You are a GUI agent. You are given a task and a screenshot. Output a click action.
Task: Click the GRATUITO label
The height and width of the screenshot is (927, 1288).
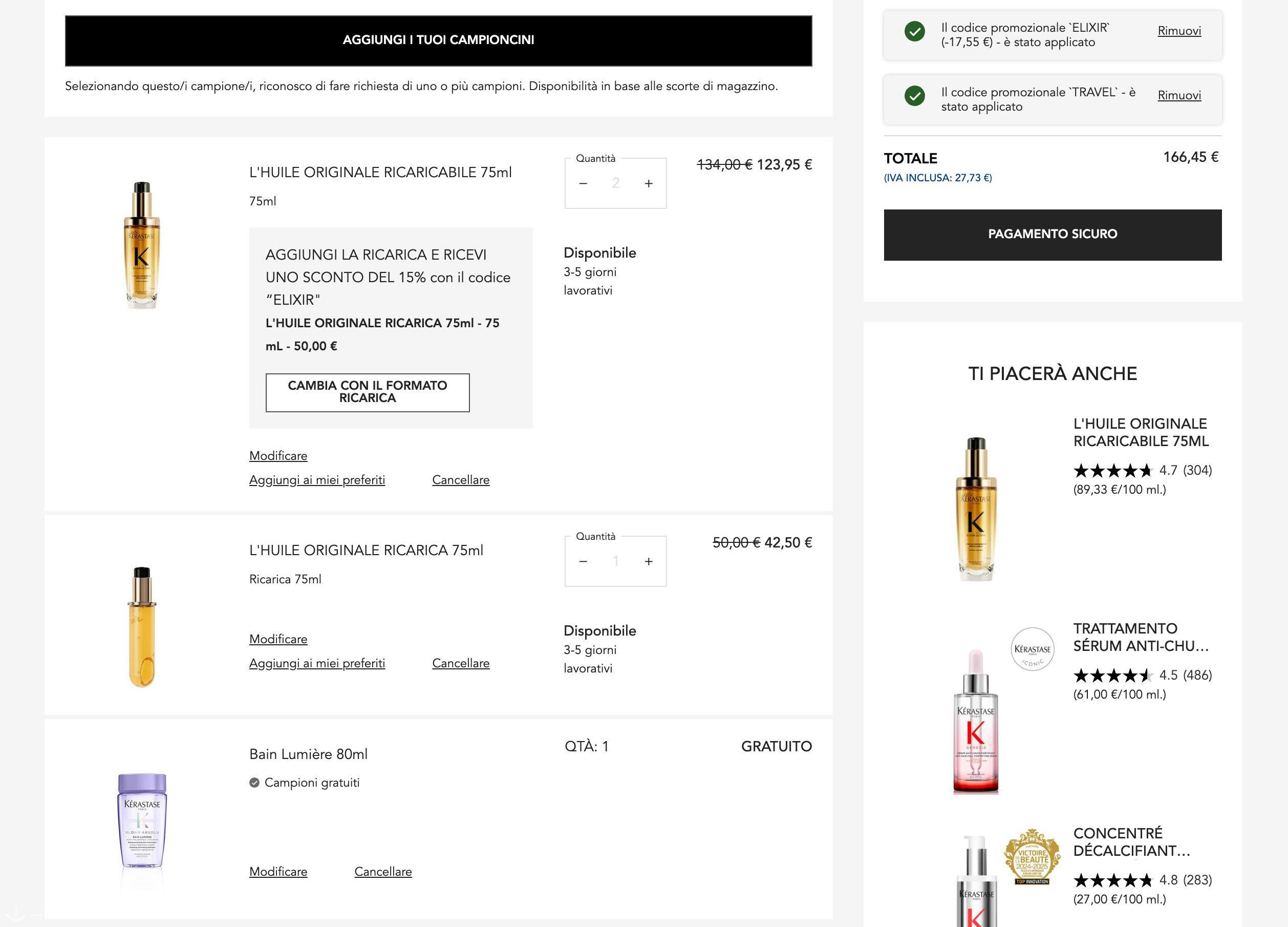[x=776, y=746]
